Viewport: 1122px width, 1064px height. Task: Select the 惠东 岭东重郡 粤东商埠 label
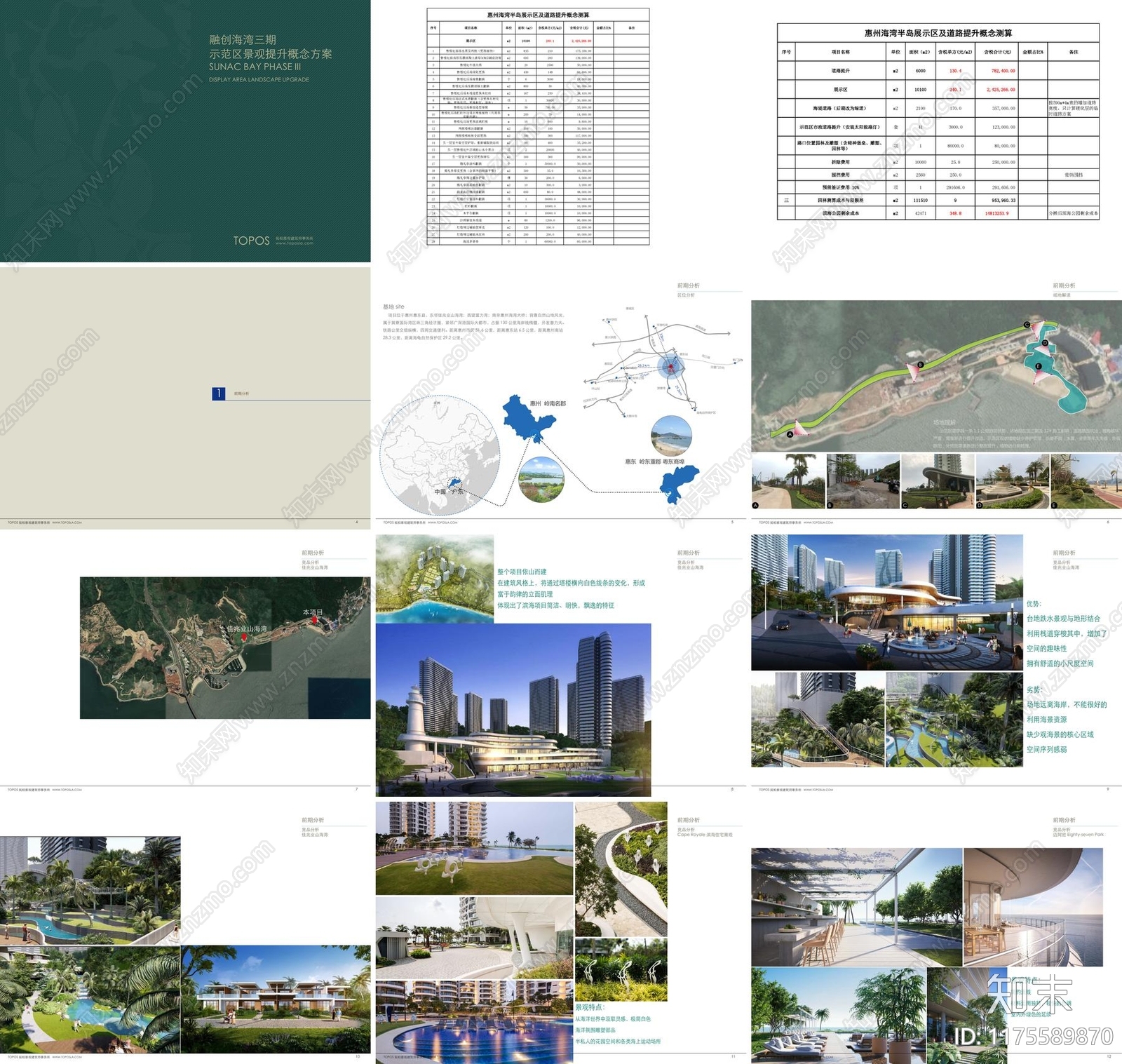[x=654, y=462]
